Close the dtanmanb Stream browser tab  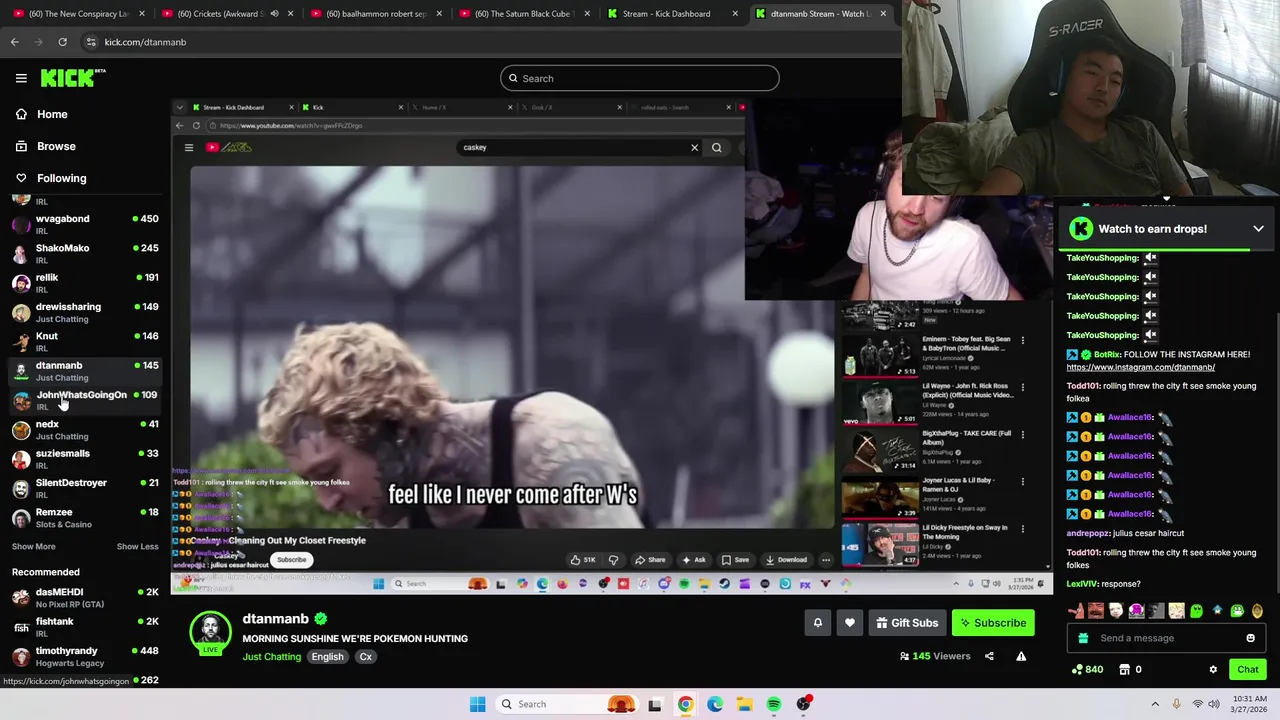tap(883, 14)
